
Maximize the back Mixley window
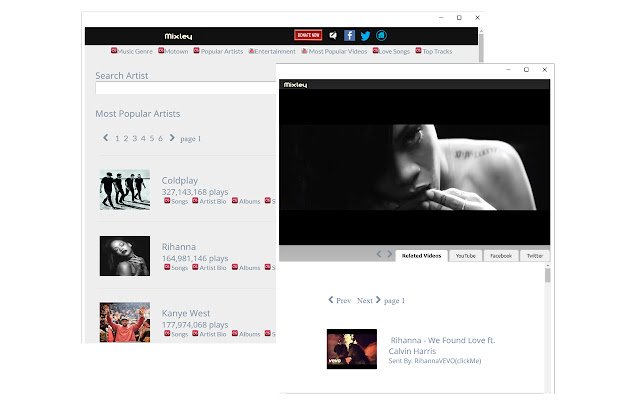459,18
